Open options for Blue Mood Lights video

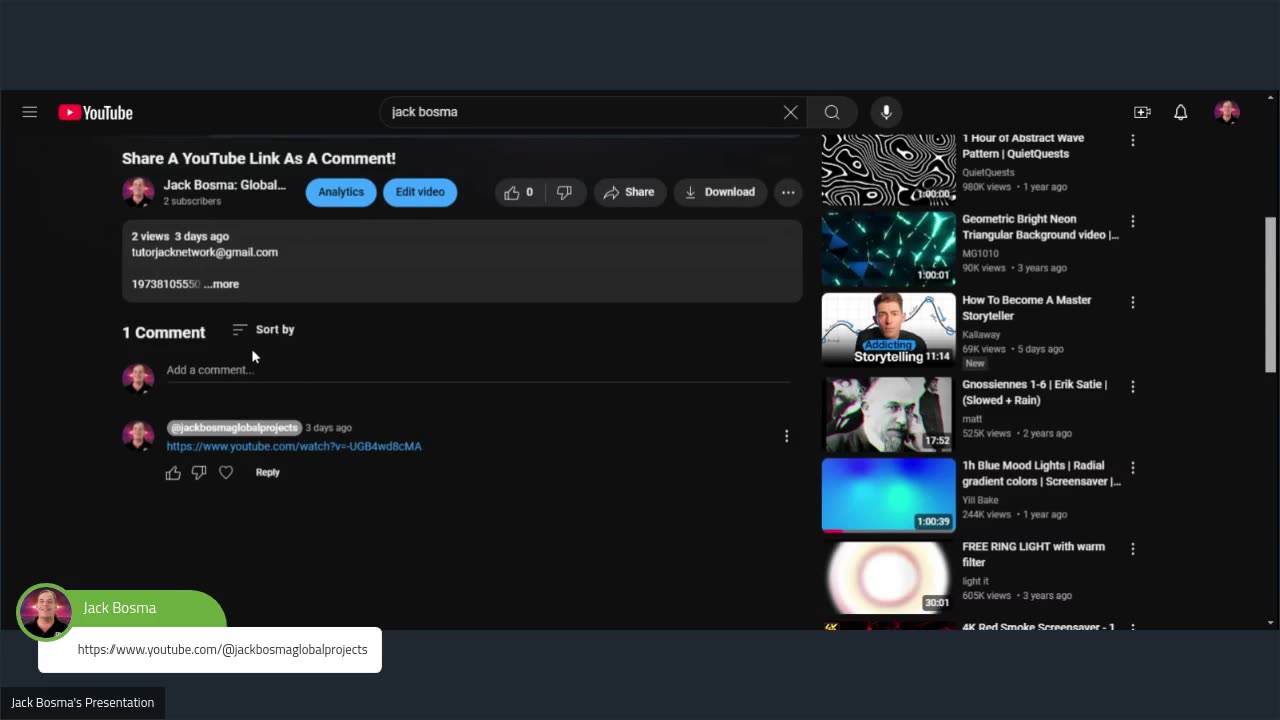1133,467
